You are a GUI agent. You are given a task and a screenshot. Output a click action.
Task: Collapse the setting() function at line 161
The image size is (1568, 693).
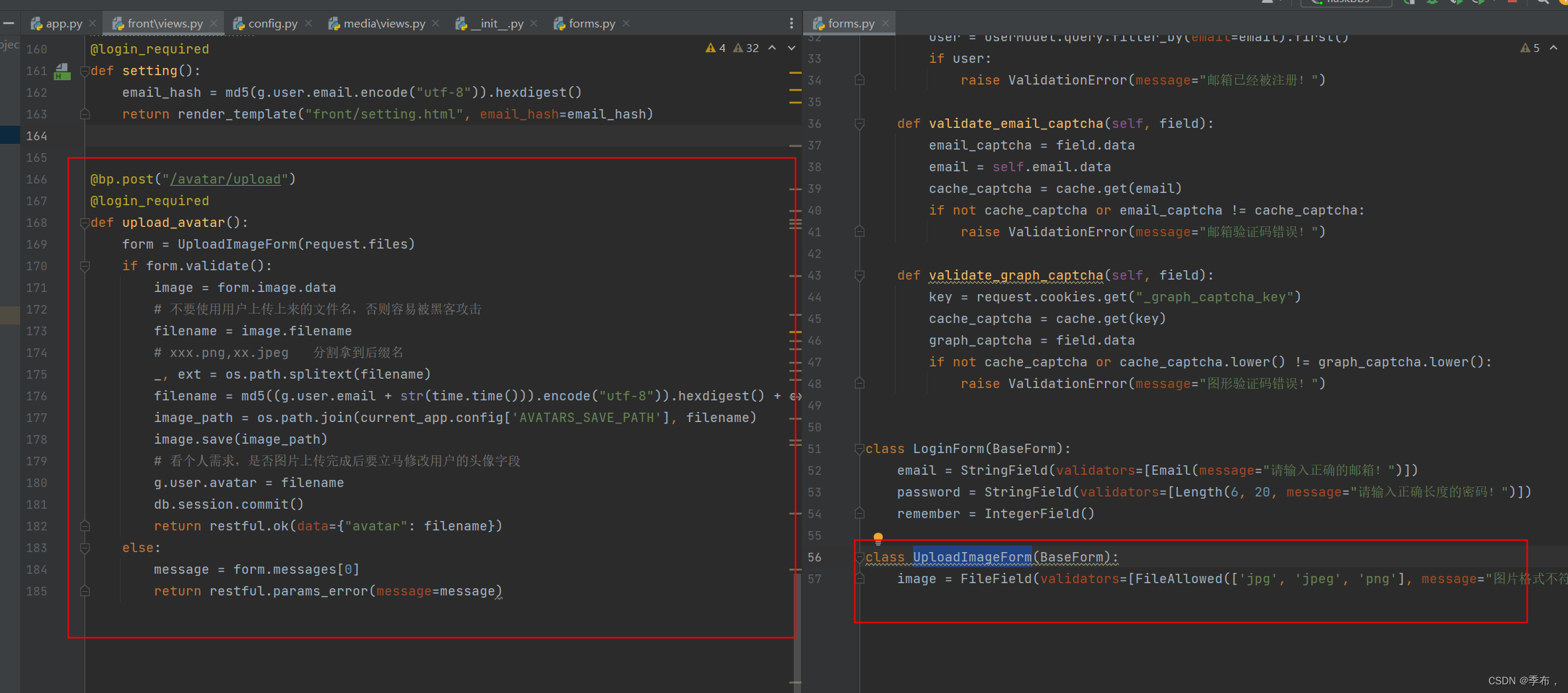click(x=85, y=71)
